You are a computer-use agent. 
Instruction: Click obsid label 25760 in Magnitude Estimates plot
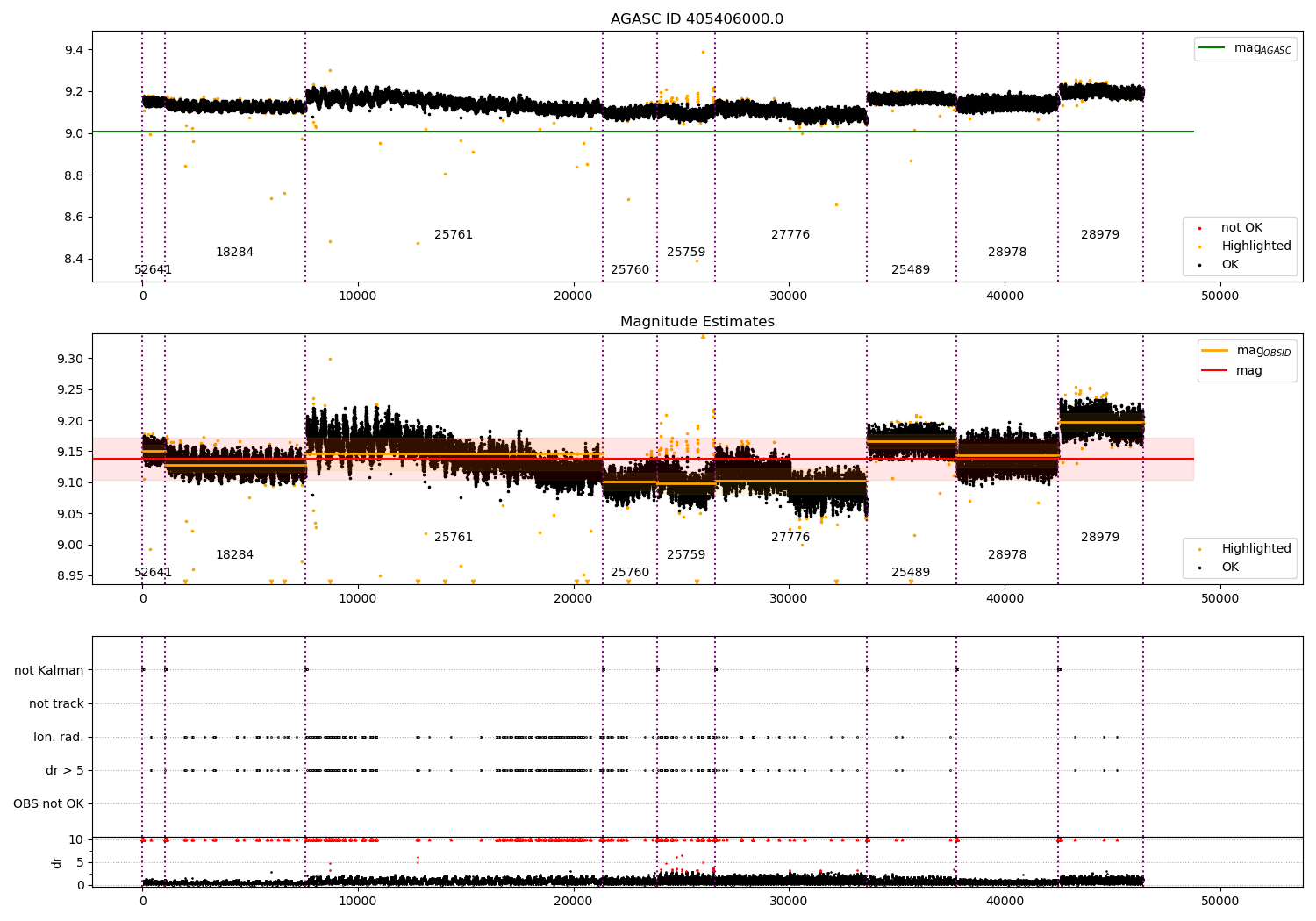tap(630, 573)
